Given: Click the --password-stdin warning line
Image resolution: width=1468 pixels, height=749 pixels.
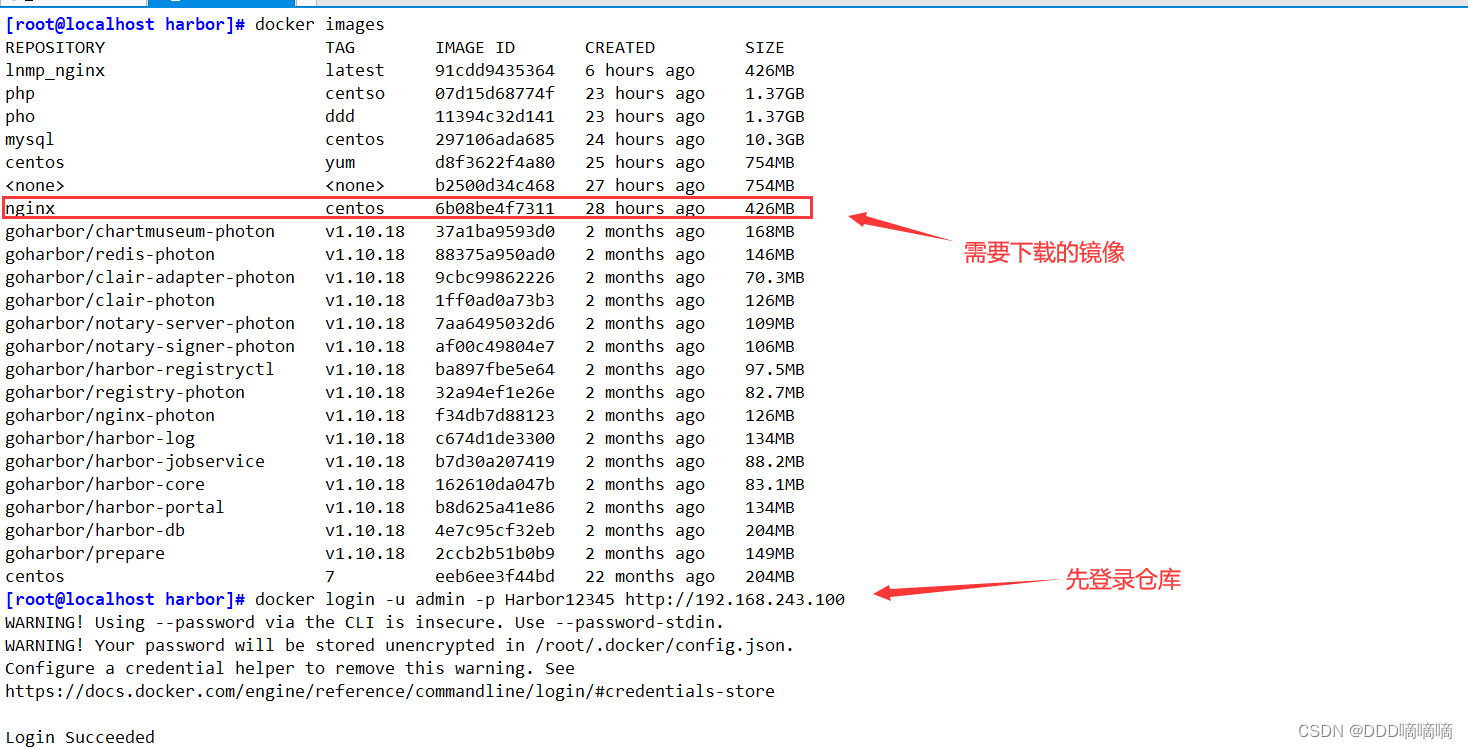Looking at the screenshot, I should coord(365,622).
